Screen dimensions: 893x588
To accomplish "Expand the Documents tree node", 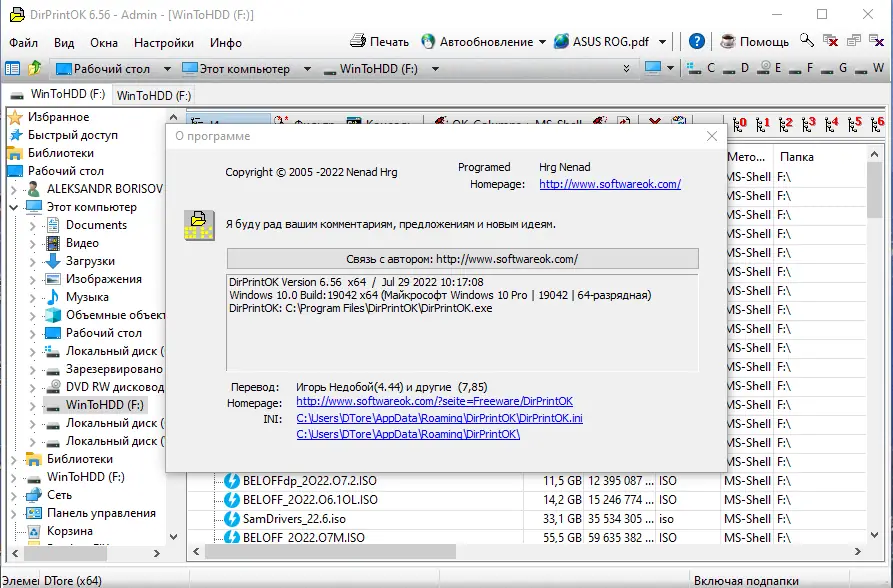I will (32, 226).
